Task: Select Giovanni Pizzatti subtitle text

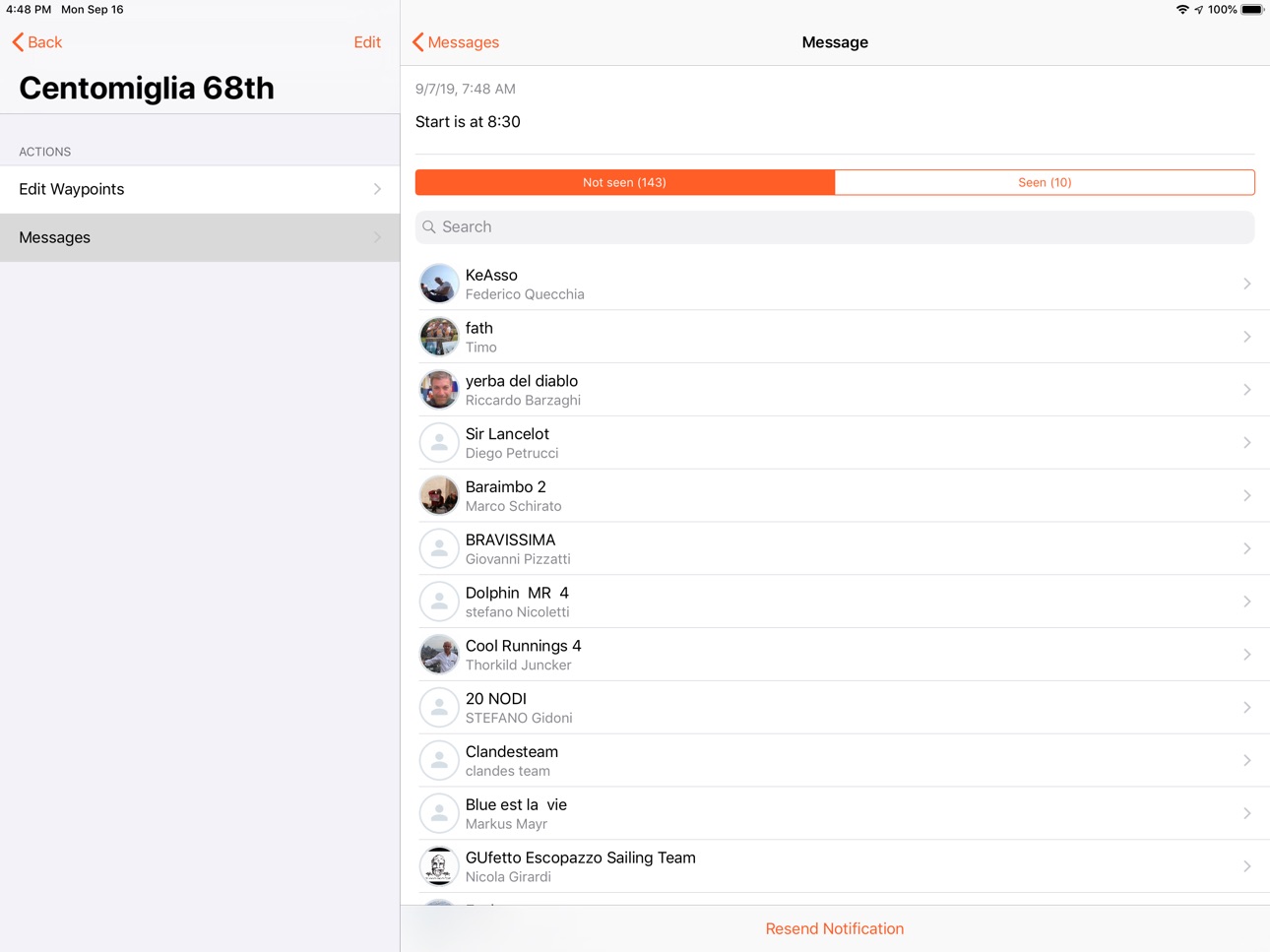Action: point(518,559)
